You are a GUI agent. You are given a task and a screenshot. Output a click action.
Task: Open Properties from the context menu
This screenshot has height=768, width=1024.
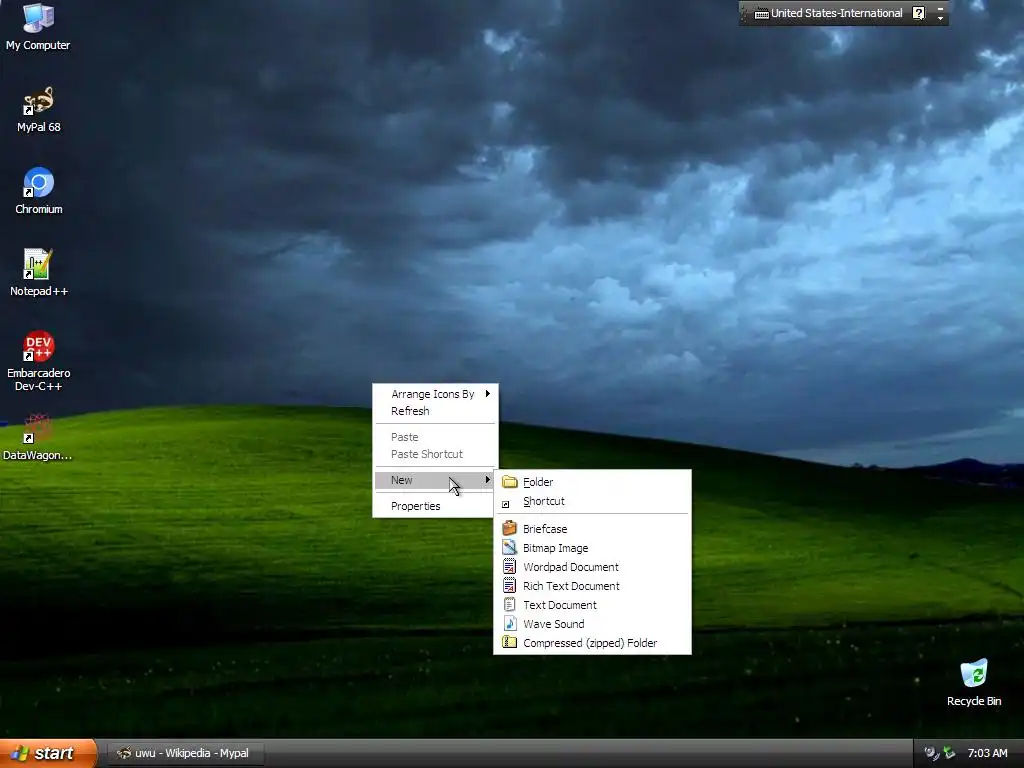coord(435,506)
